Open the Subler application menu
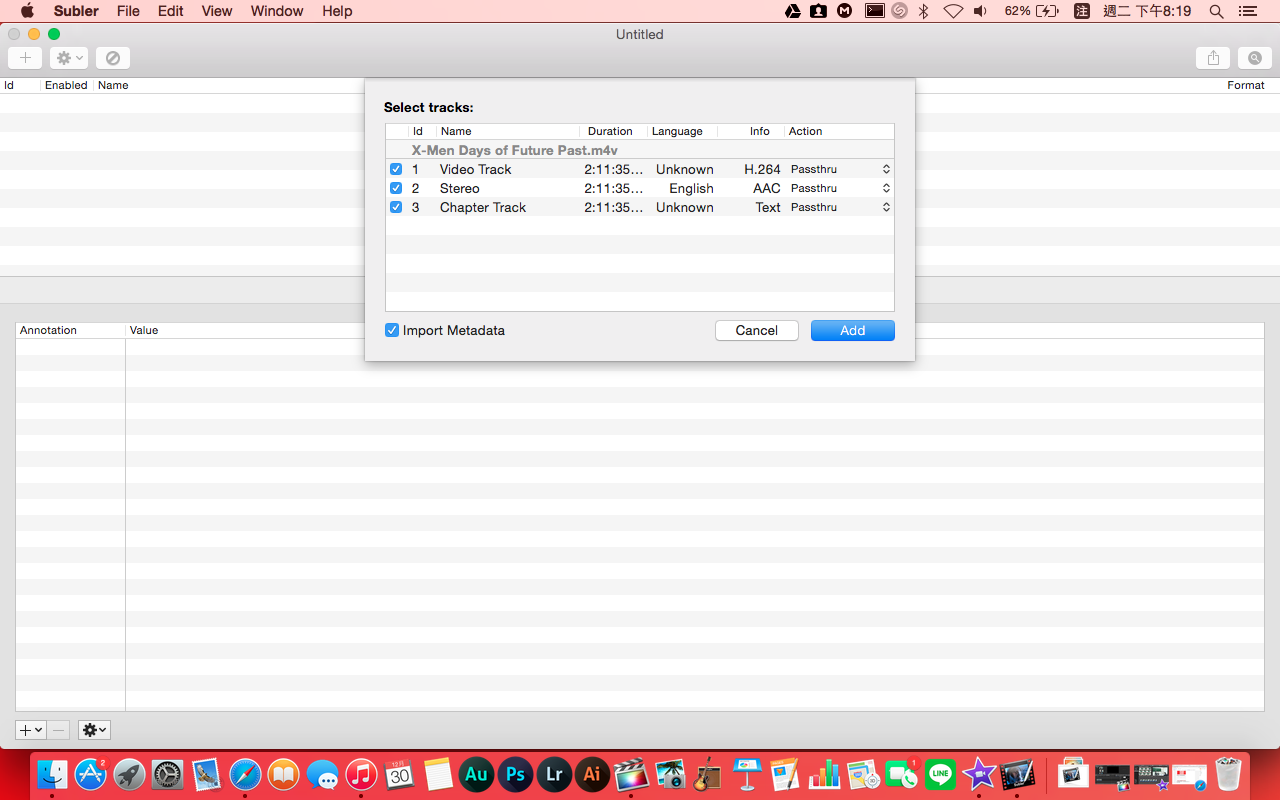The height and width of the screenshot is (800, 1280). tap(76, 11)
